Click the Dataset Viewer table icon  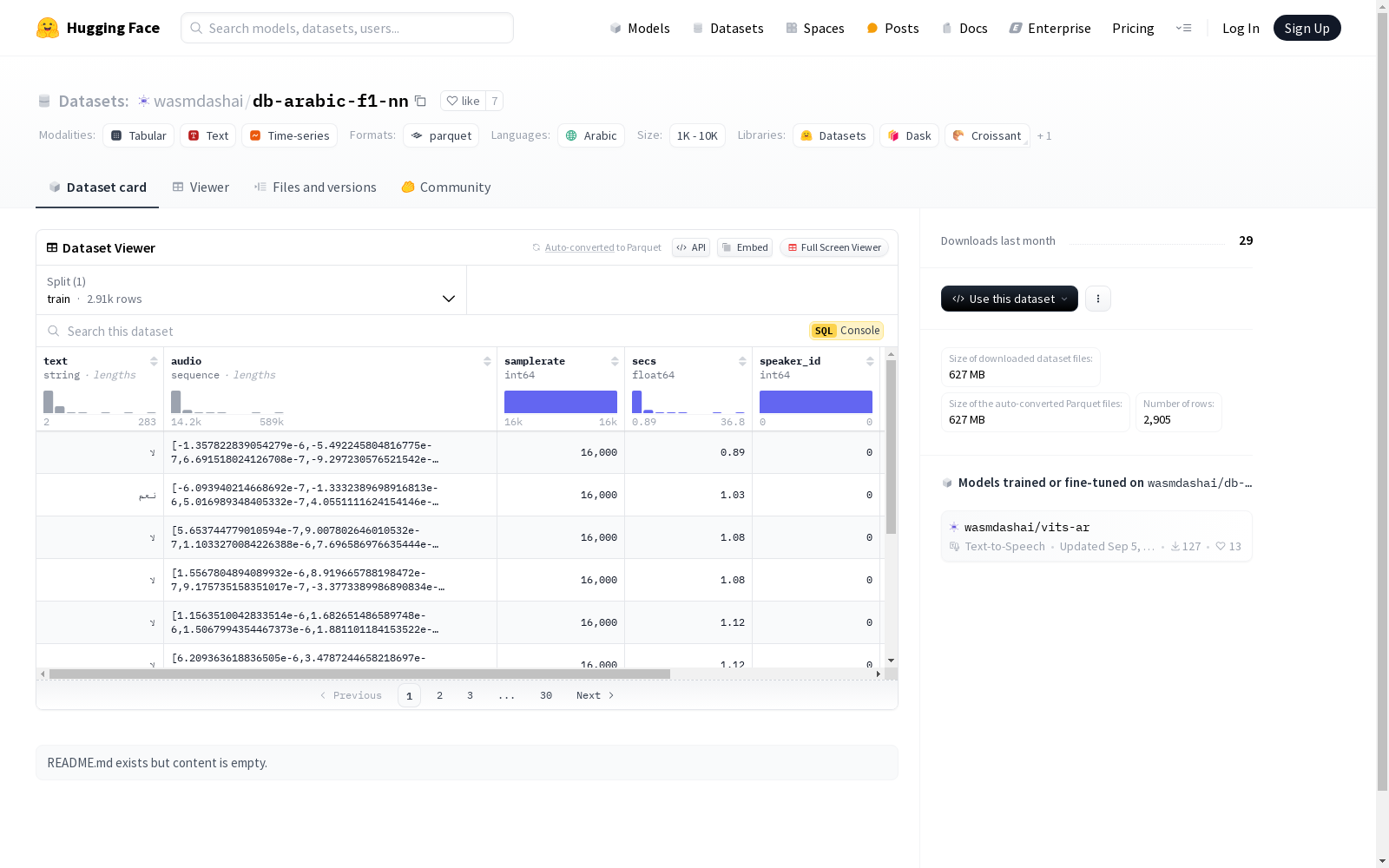pos(52,247)
